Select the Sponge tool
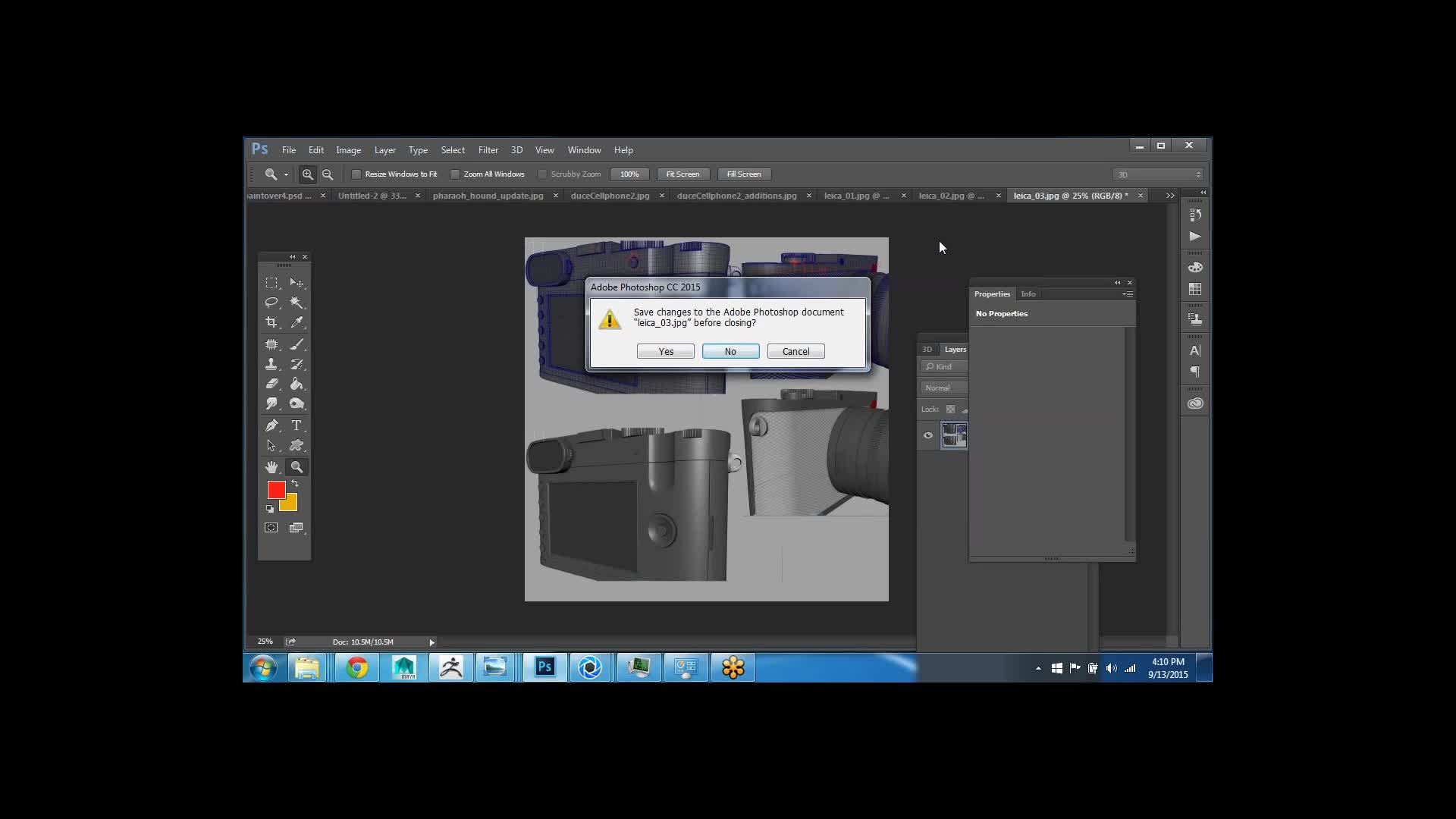Viewport: 1456px width, 819px height. pyautogui.click(x=297, y=403)
